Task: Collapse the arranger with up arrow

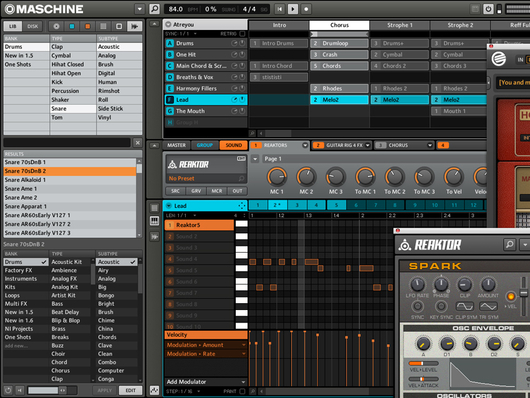Action: (154, 24)
